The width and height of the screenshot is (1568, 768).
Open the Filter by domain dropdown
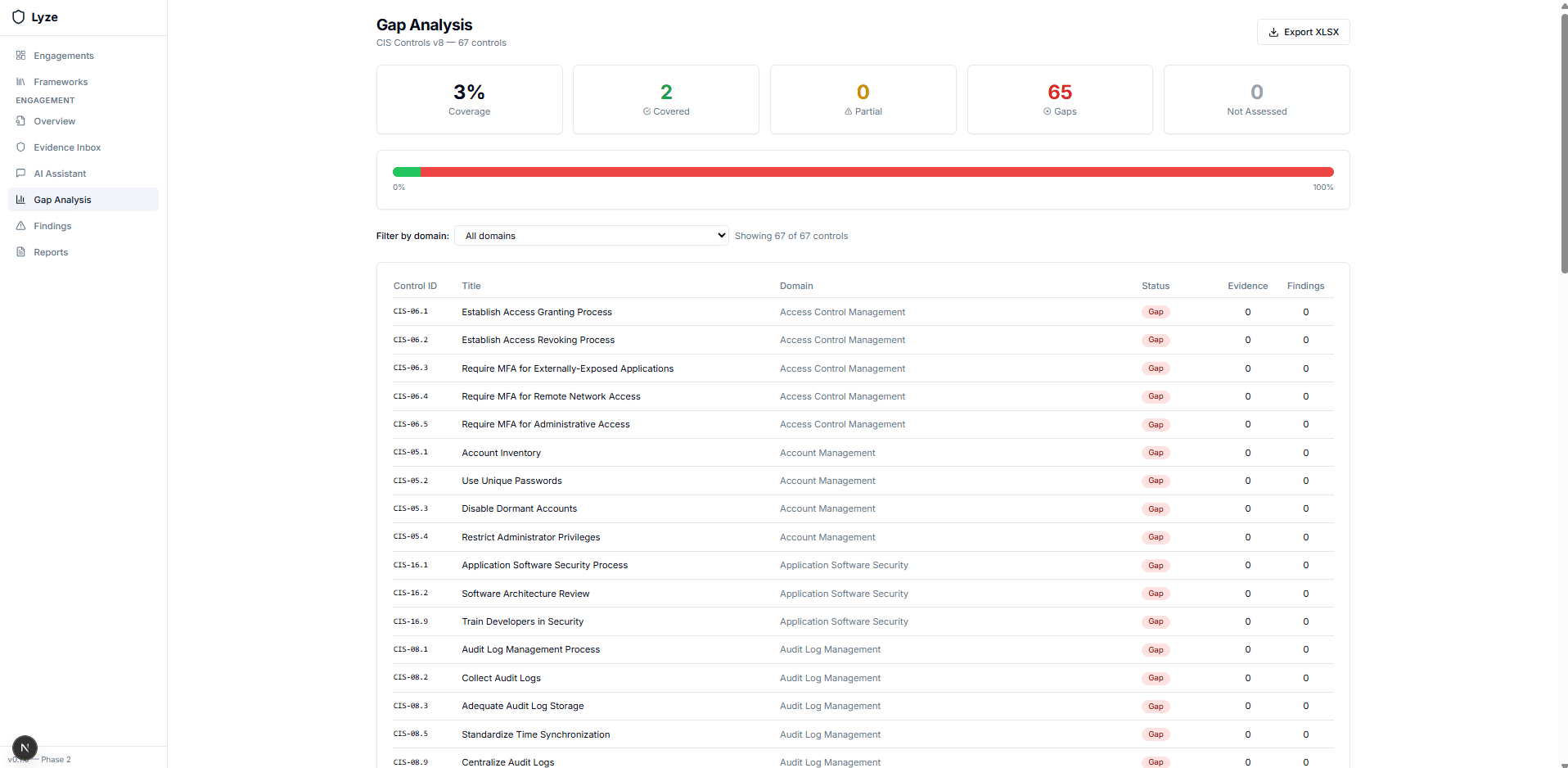tap(591, 236)
